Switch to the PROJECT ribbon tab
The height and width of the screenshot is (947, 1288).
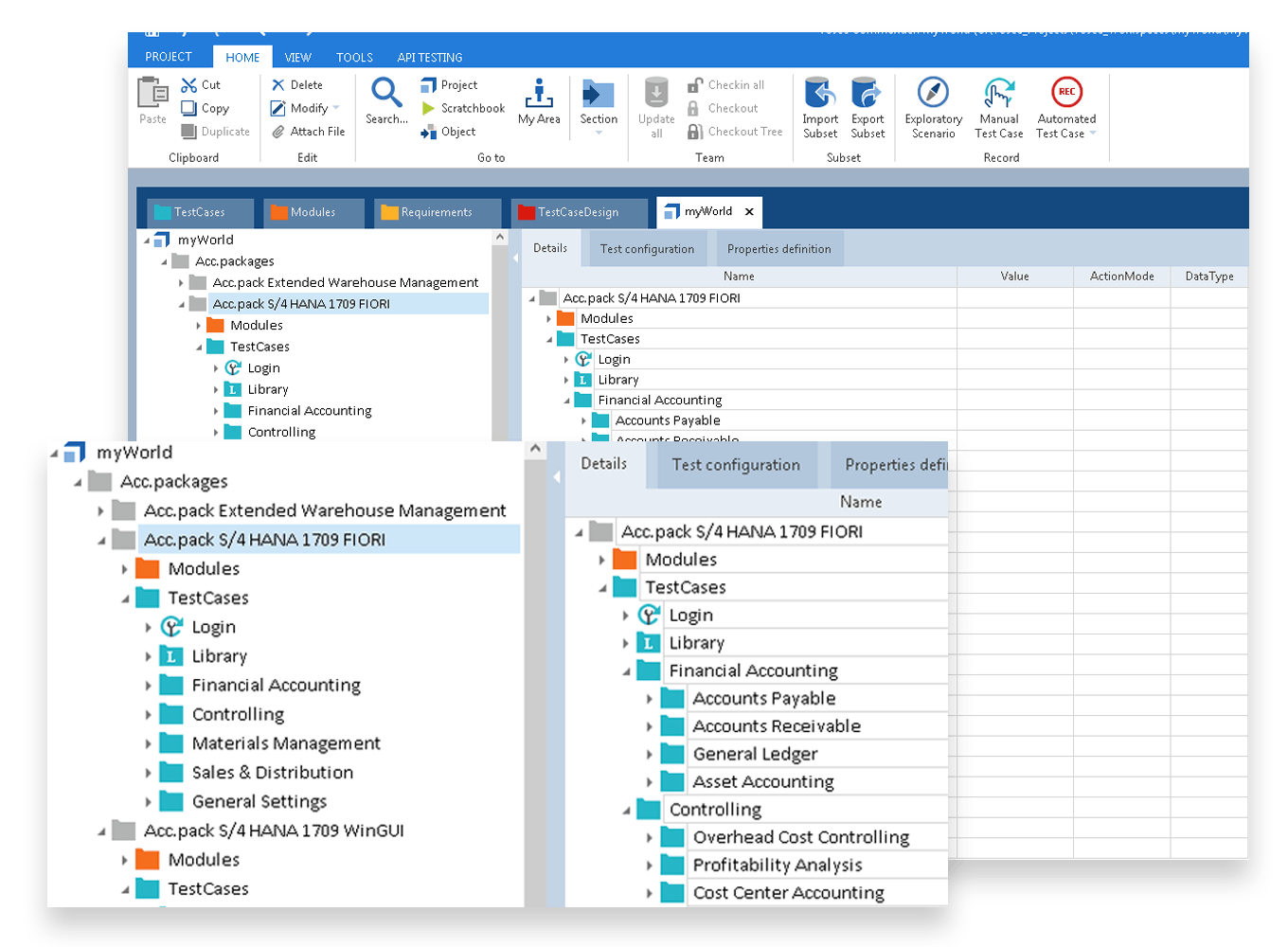tap(169, 57)
